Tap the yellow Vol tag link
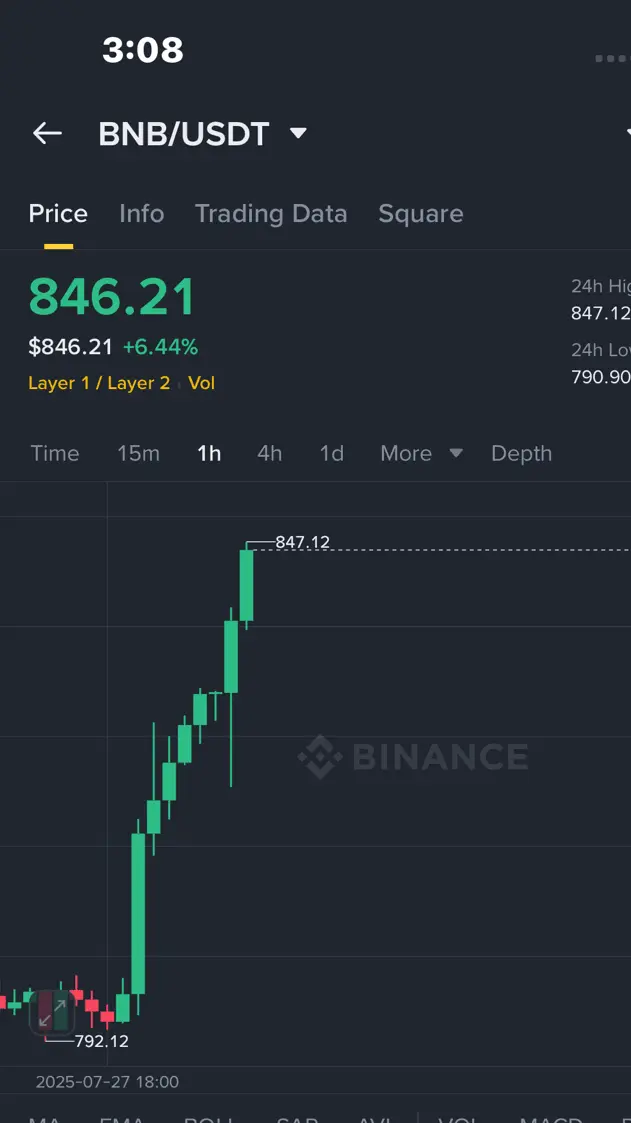The width and height of the screenshot is (631, 1123). 201,383
